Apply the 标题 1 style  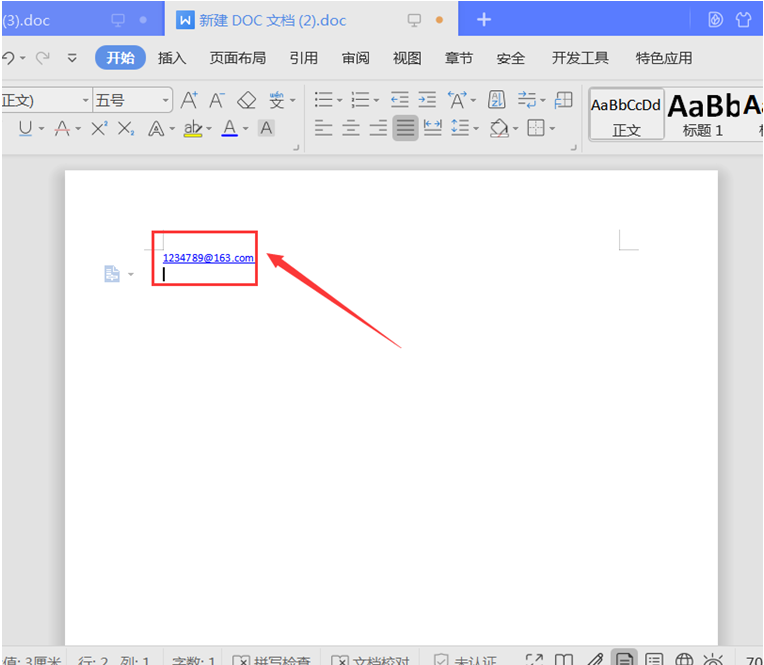(x=703, y=115)
